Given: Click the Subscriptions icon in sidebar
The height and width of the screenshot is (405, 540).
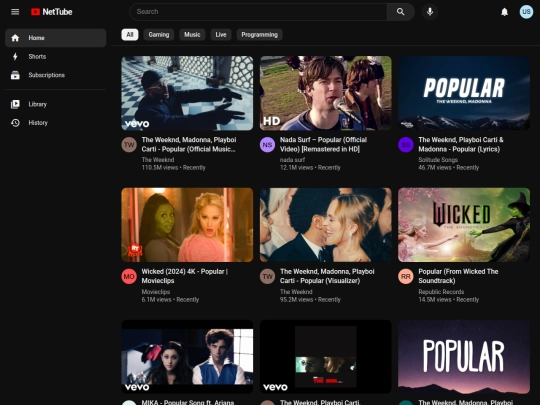Looking at the screenshot, I should (x=15, y=75).
